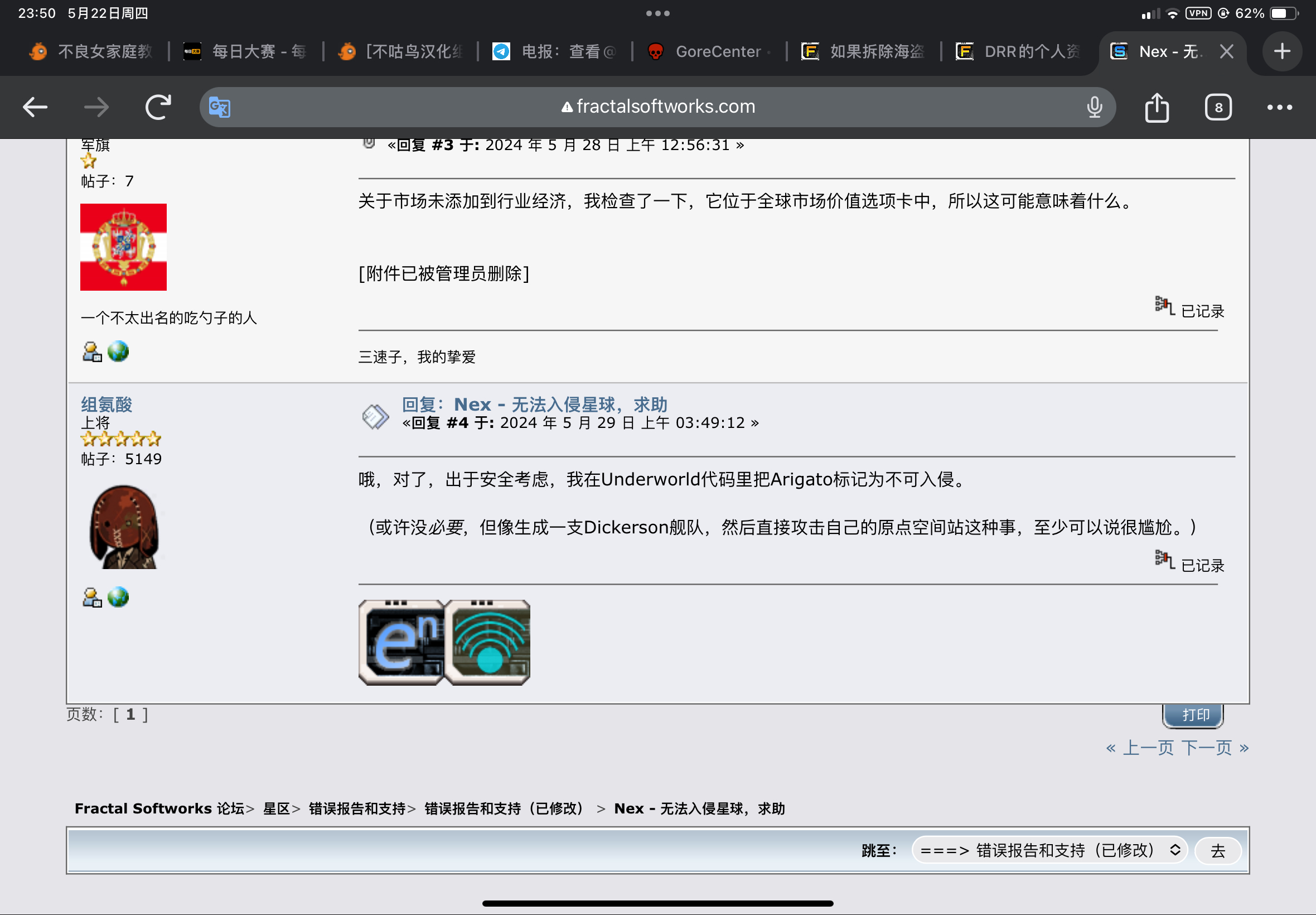
Task: Open 组氨酸's website via the globe icon
Action: [x=118, y=598]
